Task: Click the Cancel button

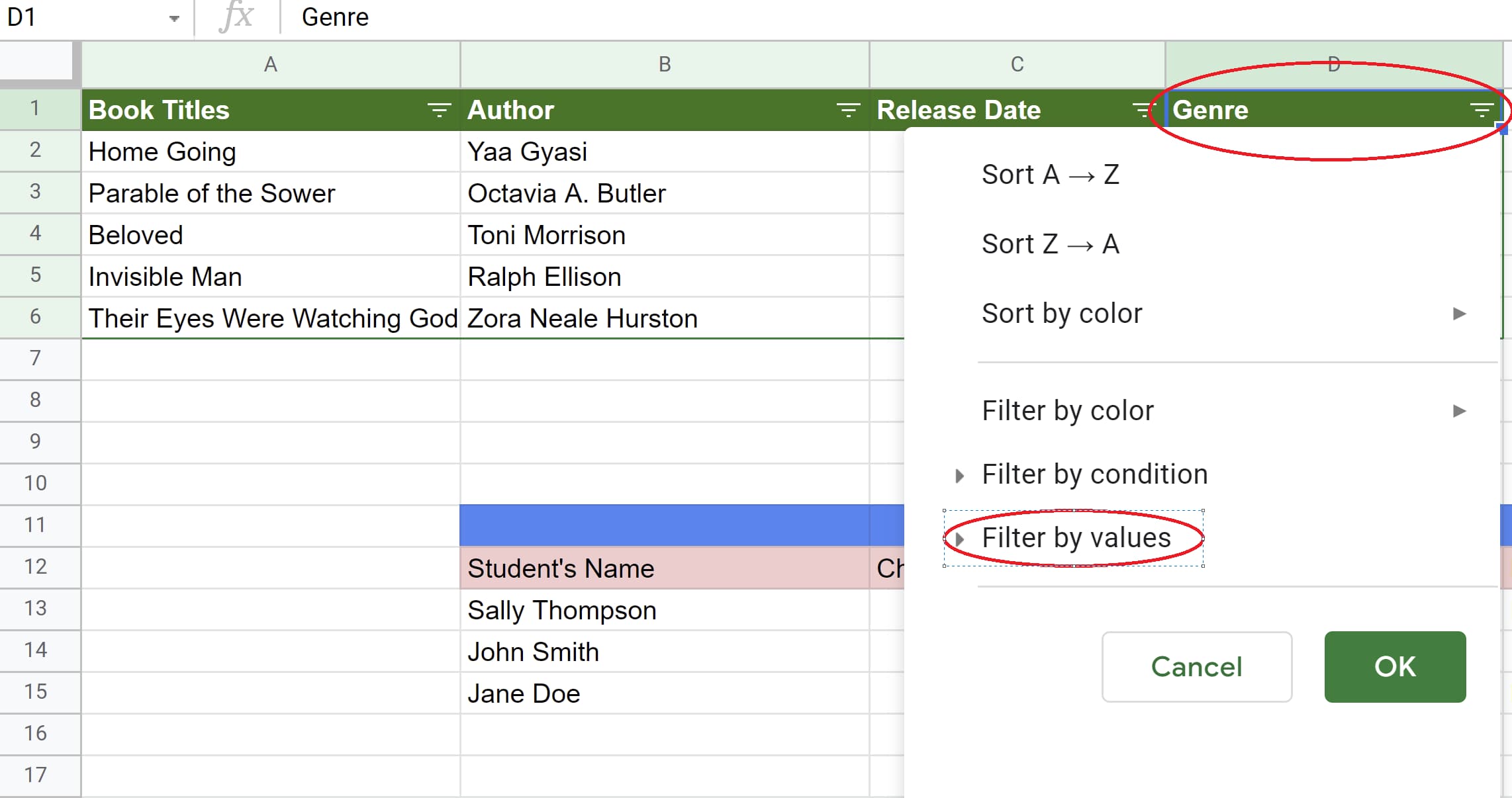Action: [x=1196, y=666]
